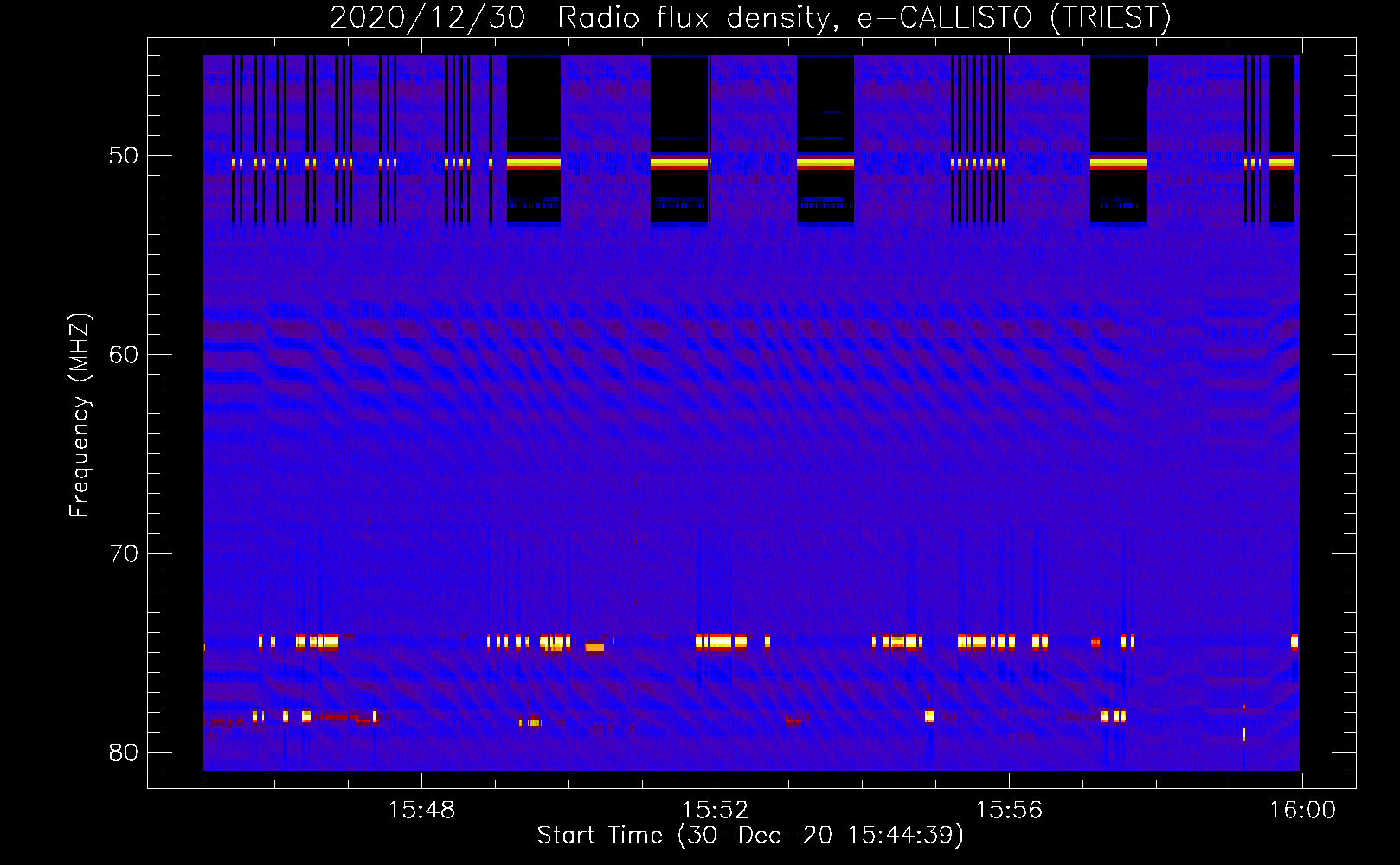This screenshot has width=1400, height=865.
Task: Click the plot title 'Radio flux density, e-CALLISTO (TRIEST)'
Action: pos(864,17)
